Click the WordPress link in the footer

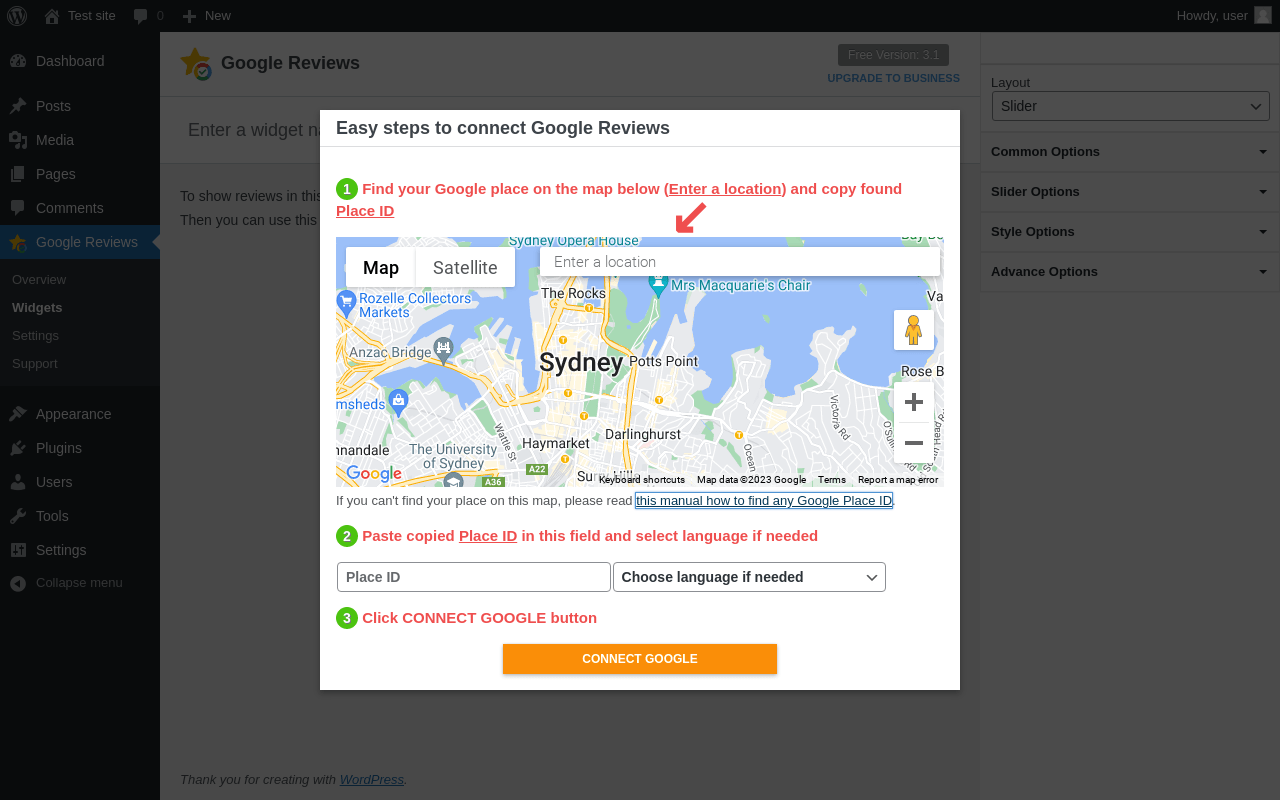pyautogui.click(x=372, y=780)
